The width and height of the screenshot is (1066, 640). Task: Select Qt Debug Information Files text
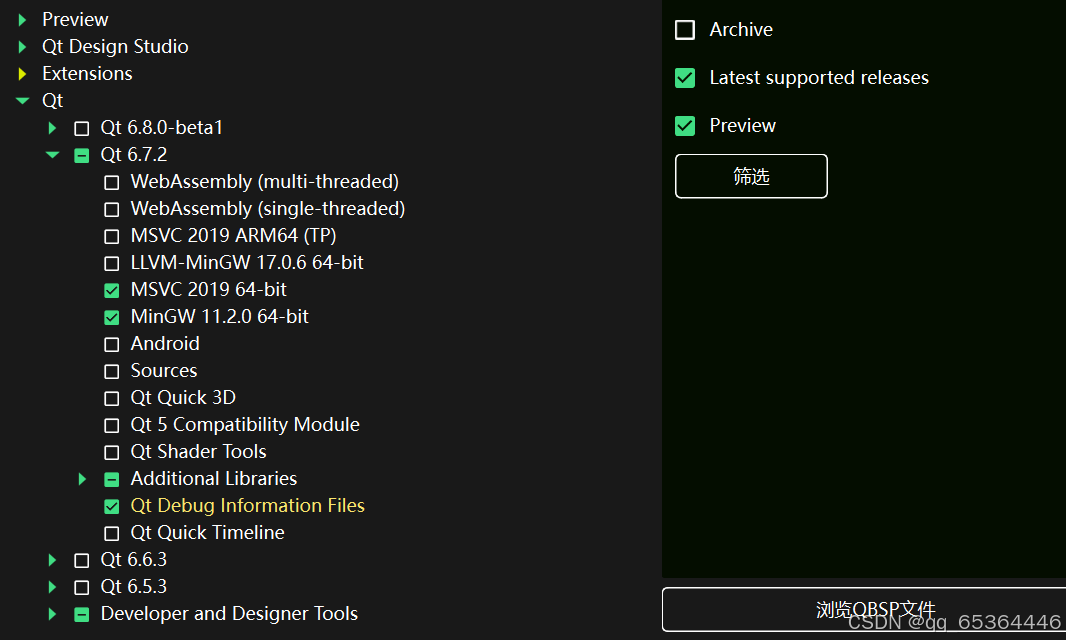pos(247,505)
